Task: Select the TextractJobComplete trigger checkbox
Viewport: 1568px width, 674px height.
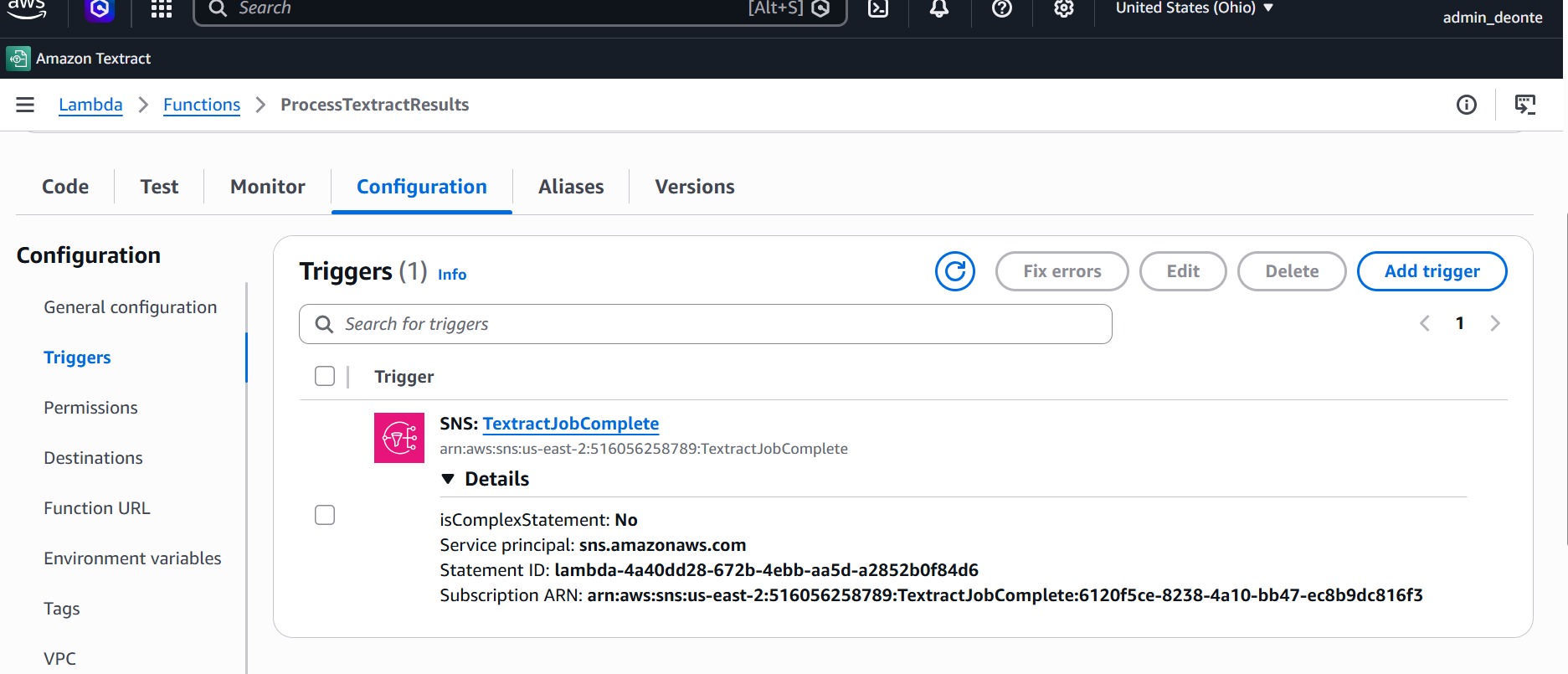Action: [x=325, y=515]
